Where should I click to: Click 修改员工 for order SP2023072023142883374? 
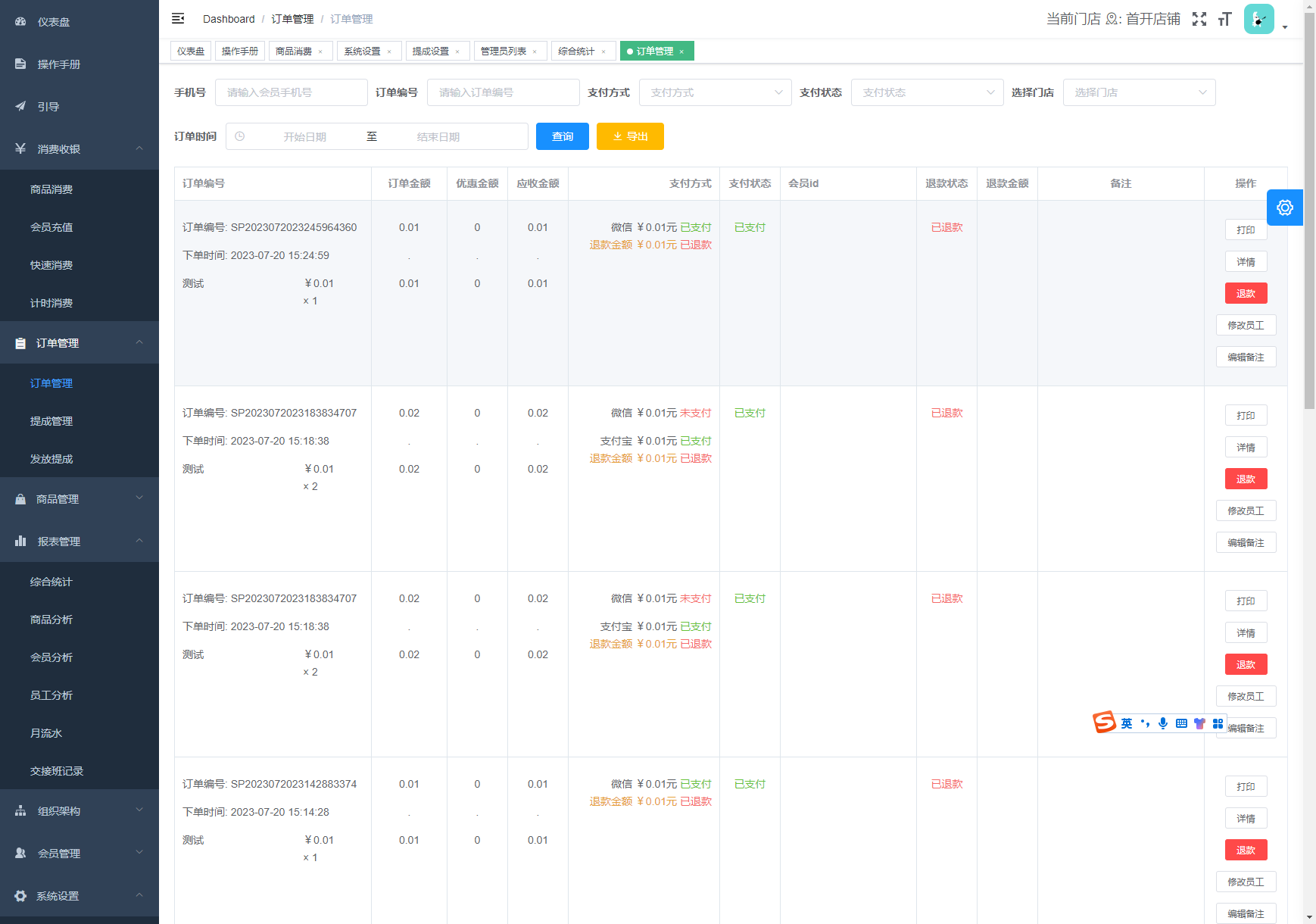[1246, 882]
